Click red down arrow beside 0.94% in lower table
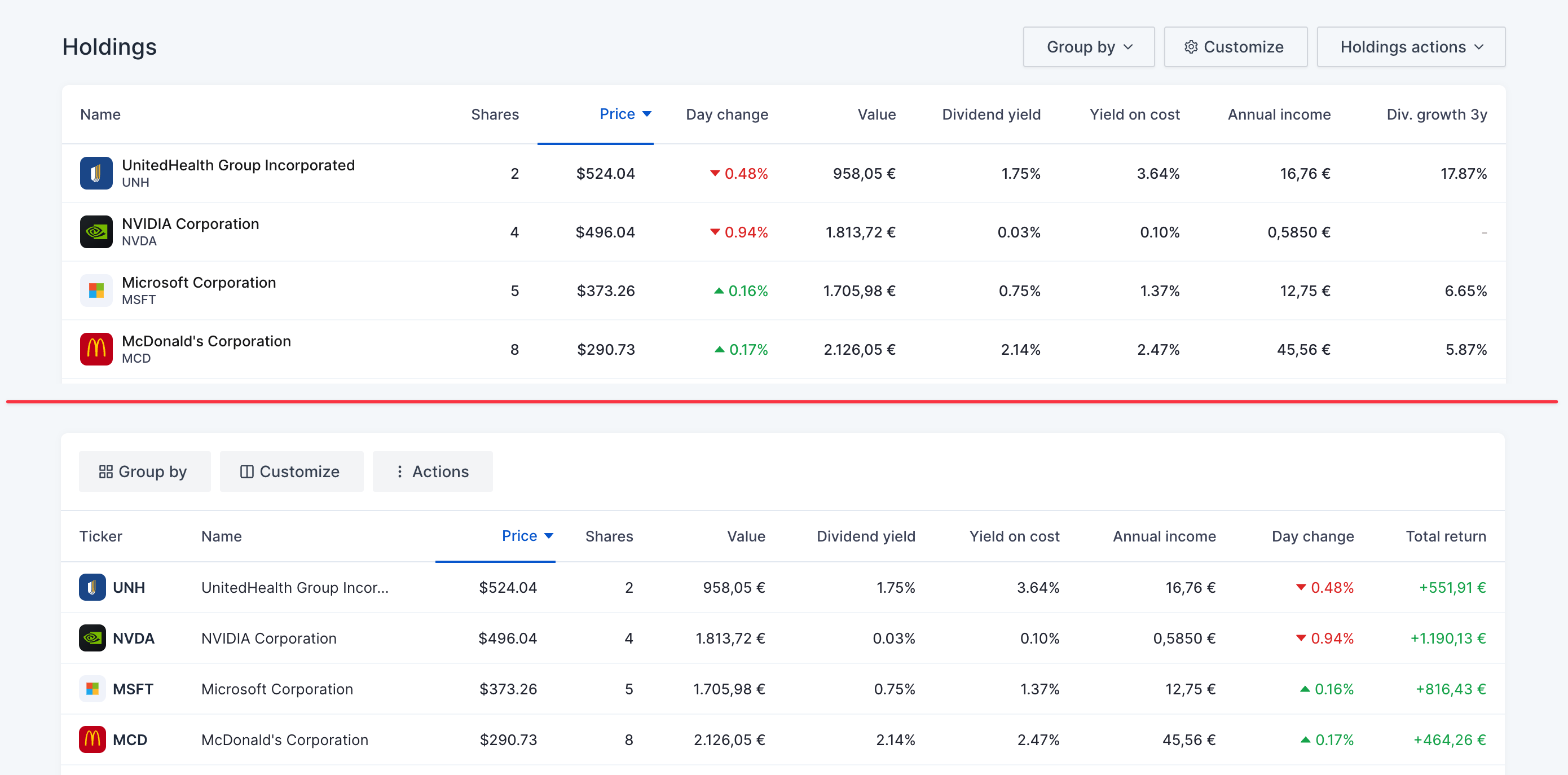Screen dimensions: 1568x775 (x=1301, y=638)
